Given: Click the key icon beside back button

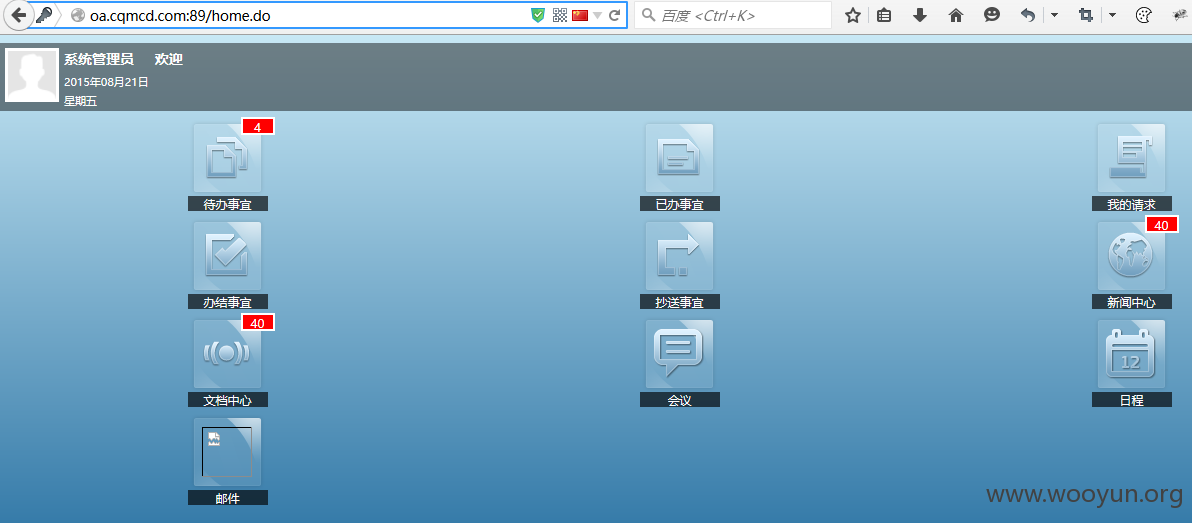Looking at the screenshot, I should tap(43, 15).
